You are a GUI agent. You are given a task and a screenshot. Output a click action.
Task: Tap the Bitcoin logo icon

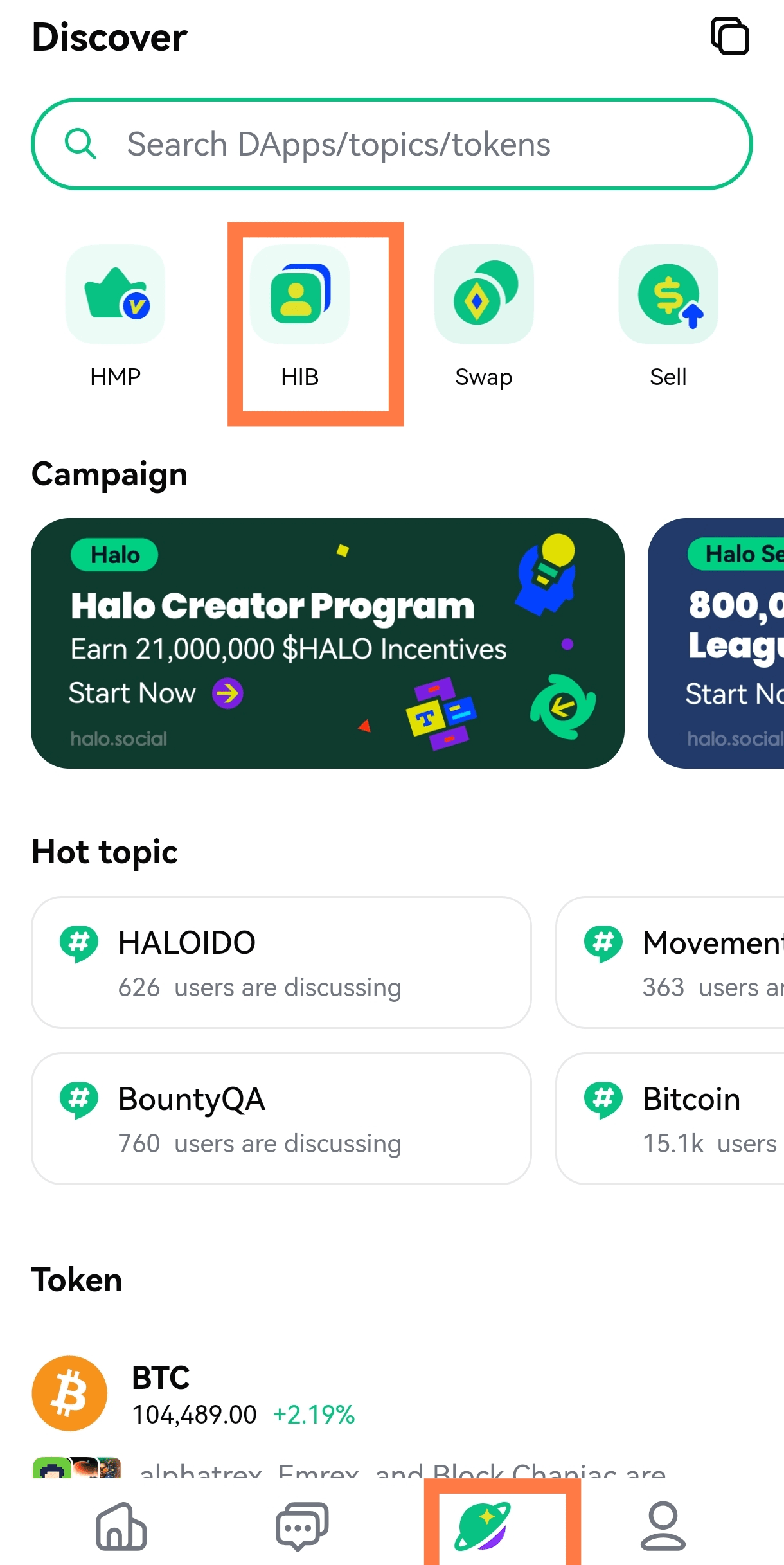tap(69, 1393)
